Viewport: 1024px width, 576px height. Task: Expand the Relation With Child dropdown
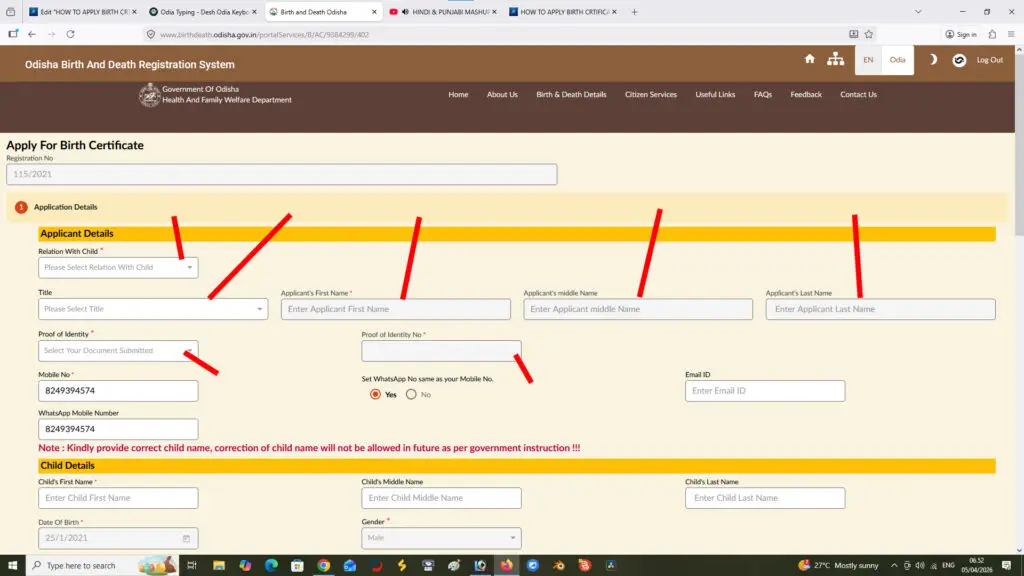pos(118,267)
